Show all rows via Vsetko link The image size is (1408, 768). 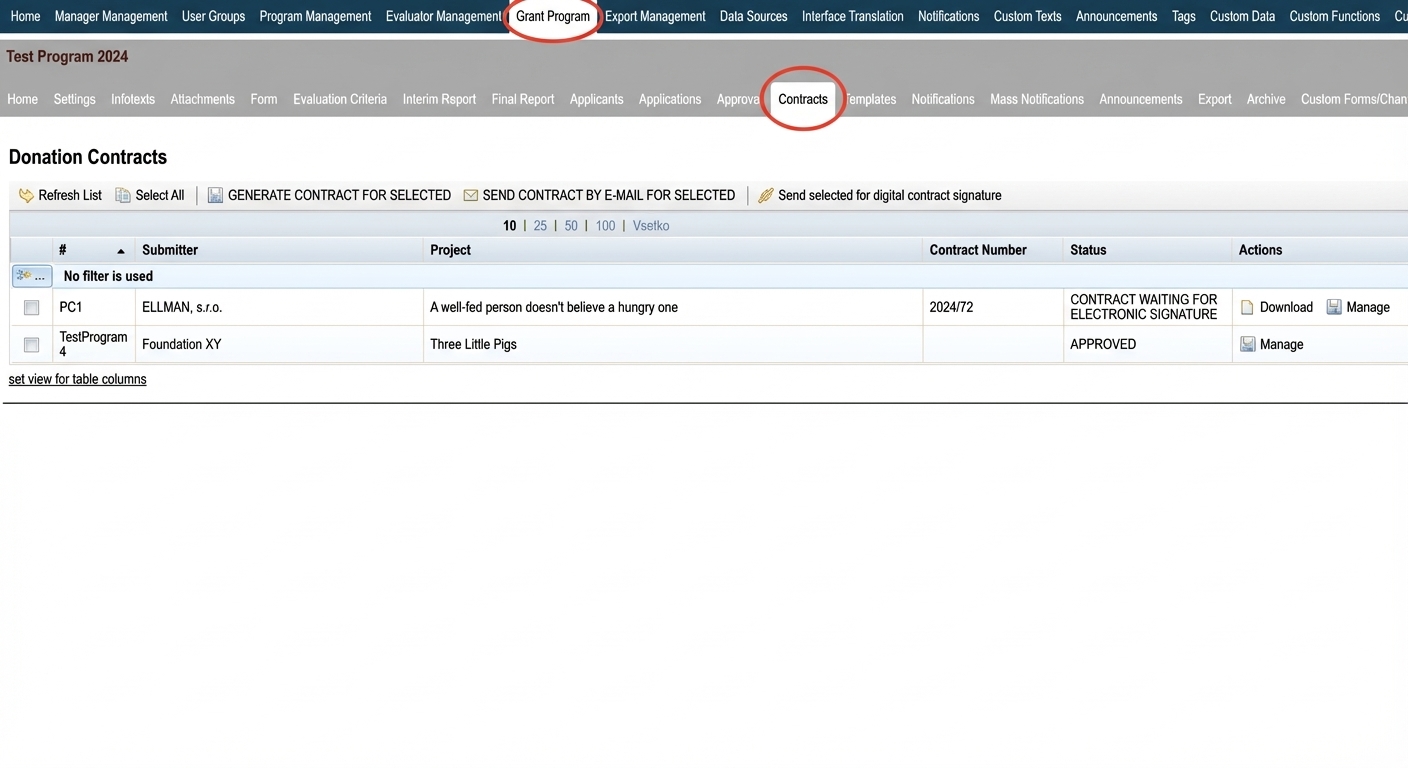pyautogui.click(x=651, y=226)
